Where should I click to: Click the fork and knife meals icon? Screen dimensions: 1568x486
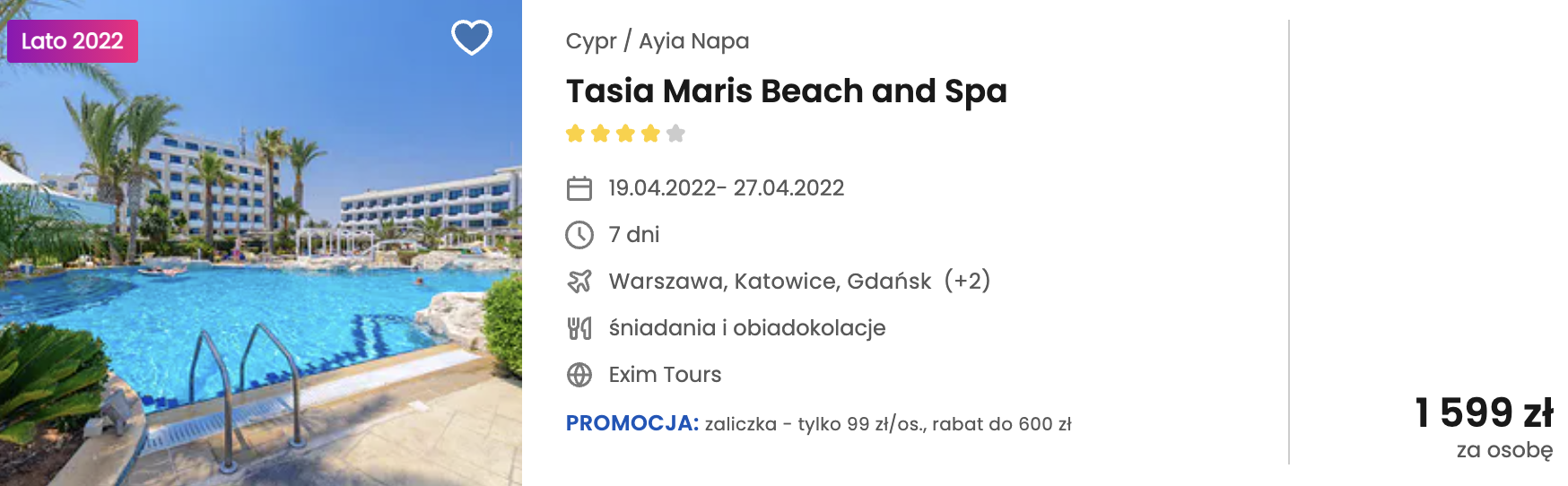pos(579,328)
